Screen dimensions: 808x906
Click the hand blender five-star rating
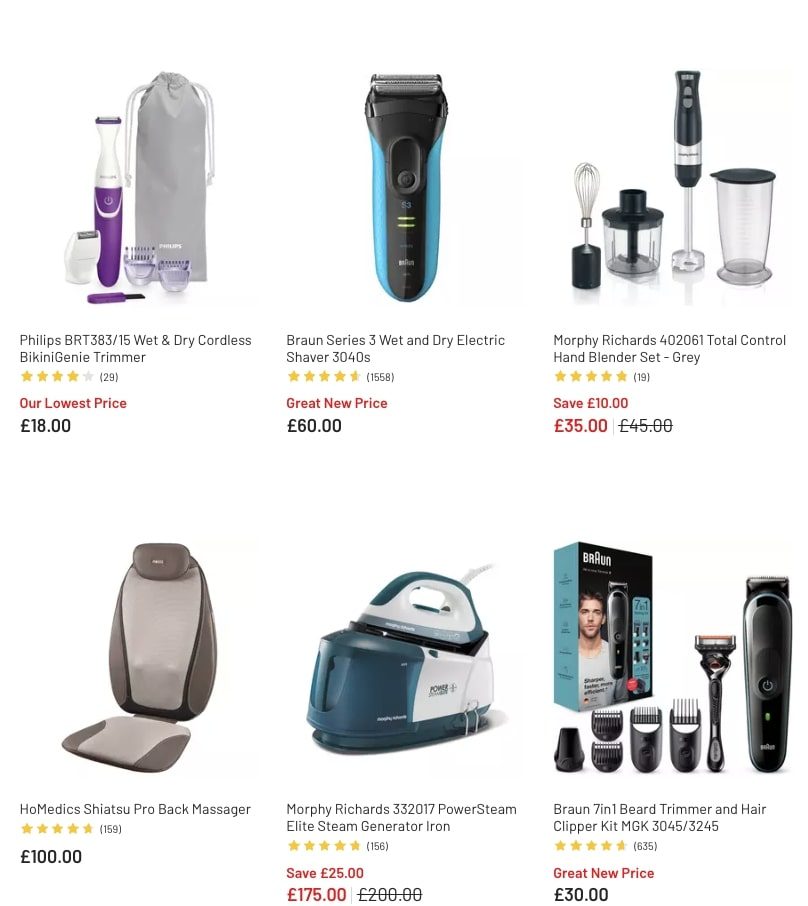point(591,377)
